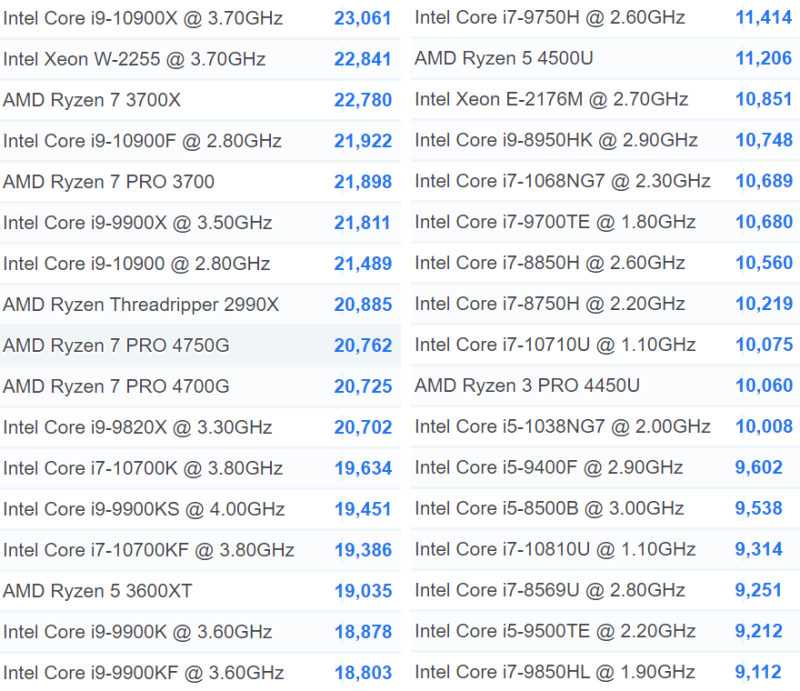Screen dimensions: 800x691
Task: Select Intel Core i5-9500TE @ 2.20GHz
Action: [555, 631]
